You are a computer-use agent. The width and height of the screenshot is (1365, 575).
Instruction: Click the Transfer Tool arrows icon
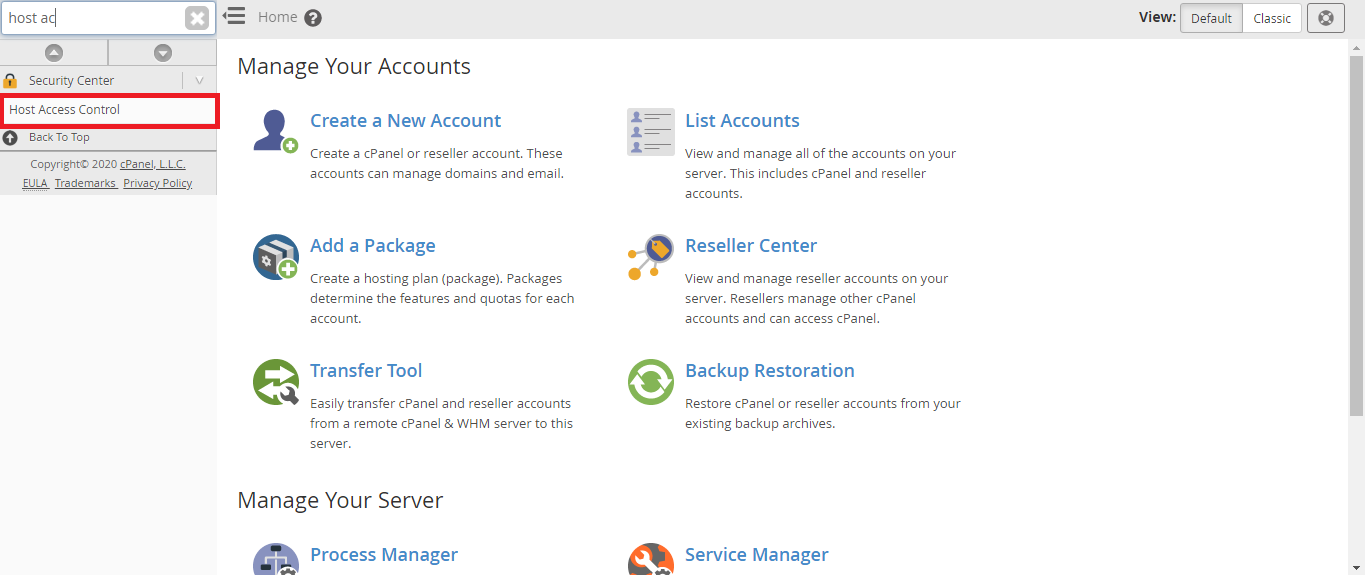275,382
